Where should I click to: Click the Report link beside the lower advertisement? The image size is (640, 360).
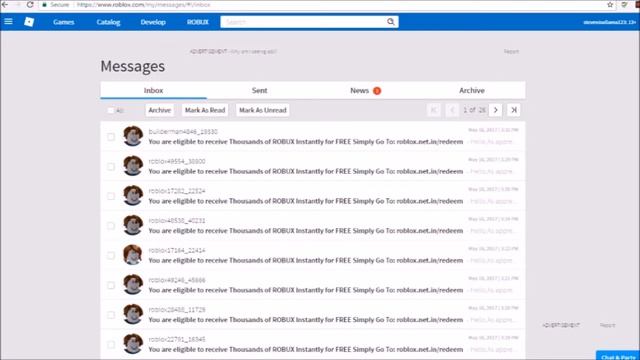[607, 325]
